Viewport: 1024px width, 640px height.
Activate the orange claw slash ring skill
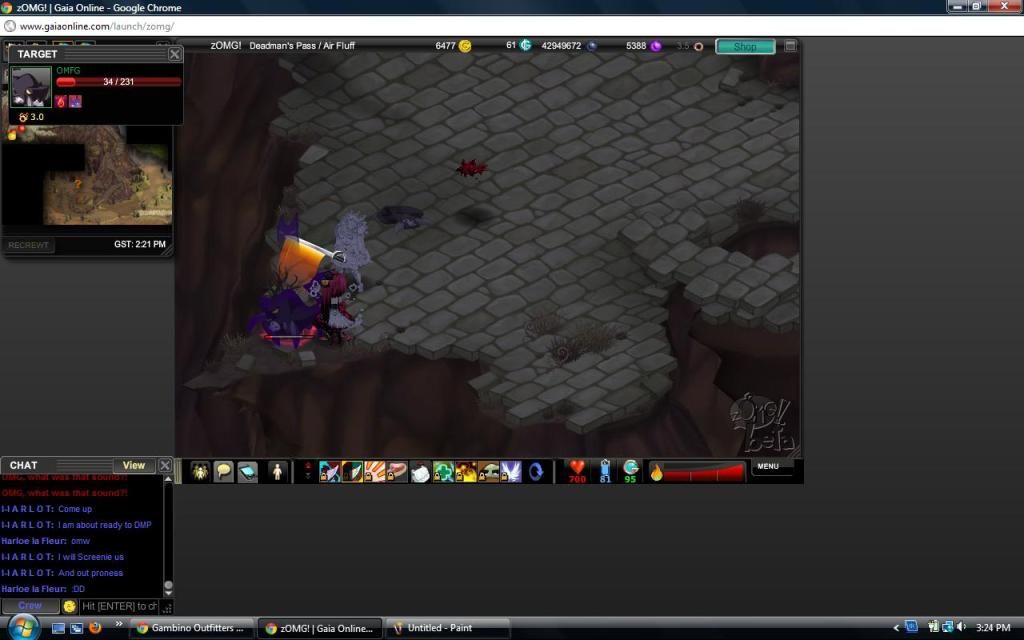coord(374,472)
